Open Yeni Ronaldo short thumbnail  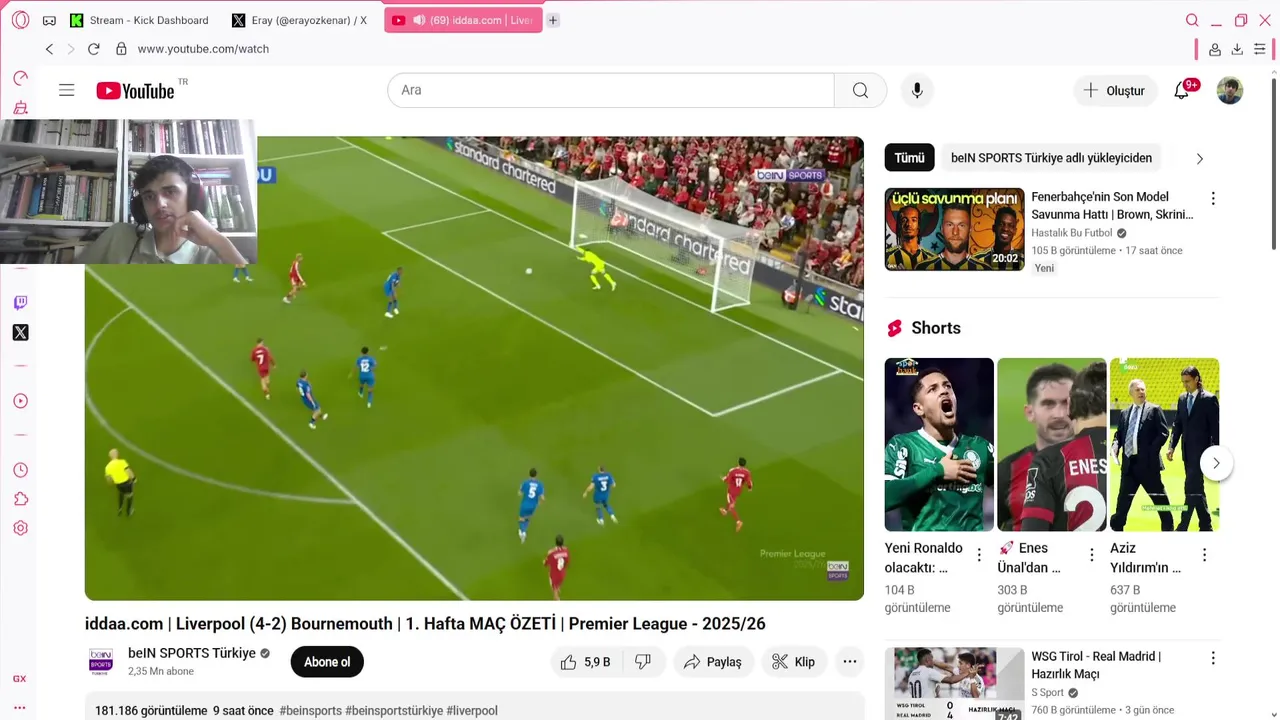point(939,444)
